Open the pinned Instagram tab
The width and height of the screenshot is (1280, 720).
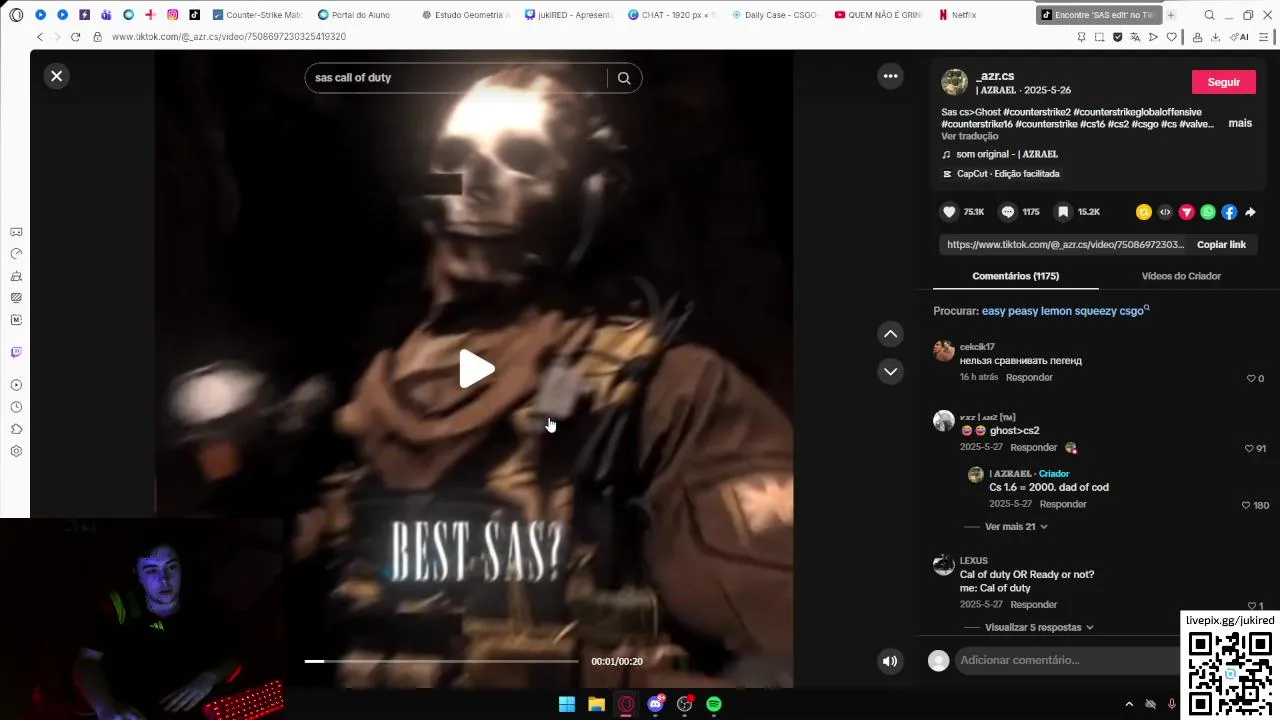click(x=172, y=15)
